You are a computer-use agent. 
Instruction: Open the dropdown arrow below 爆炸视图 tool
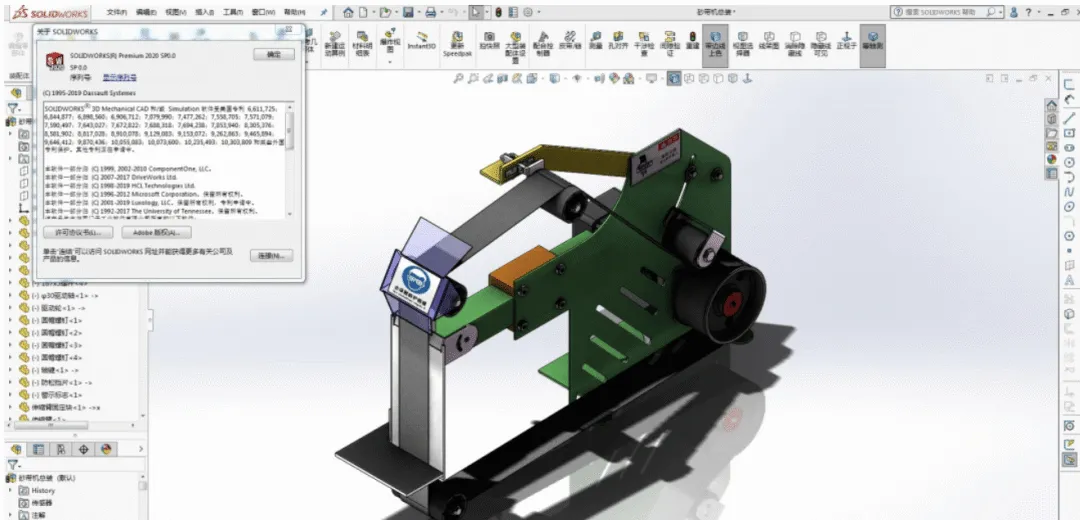click(x=391, y=63)
